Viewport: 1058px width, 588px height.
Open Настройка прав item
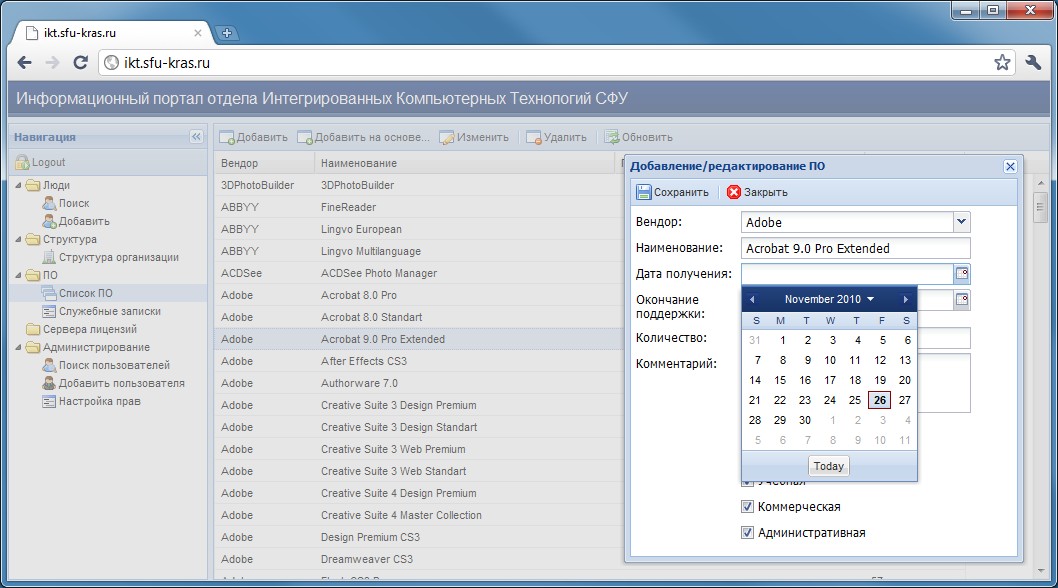point(91,401)
